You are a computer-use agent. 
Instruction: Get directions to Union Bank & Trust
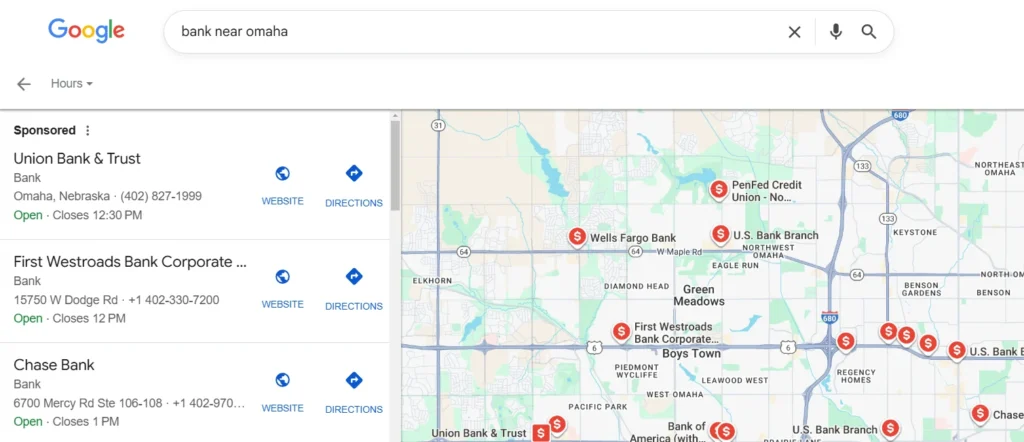354,185
